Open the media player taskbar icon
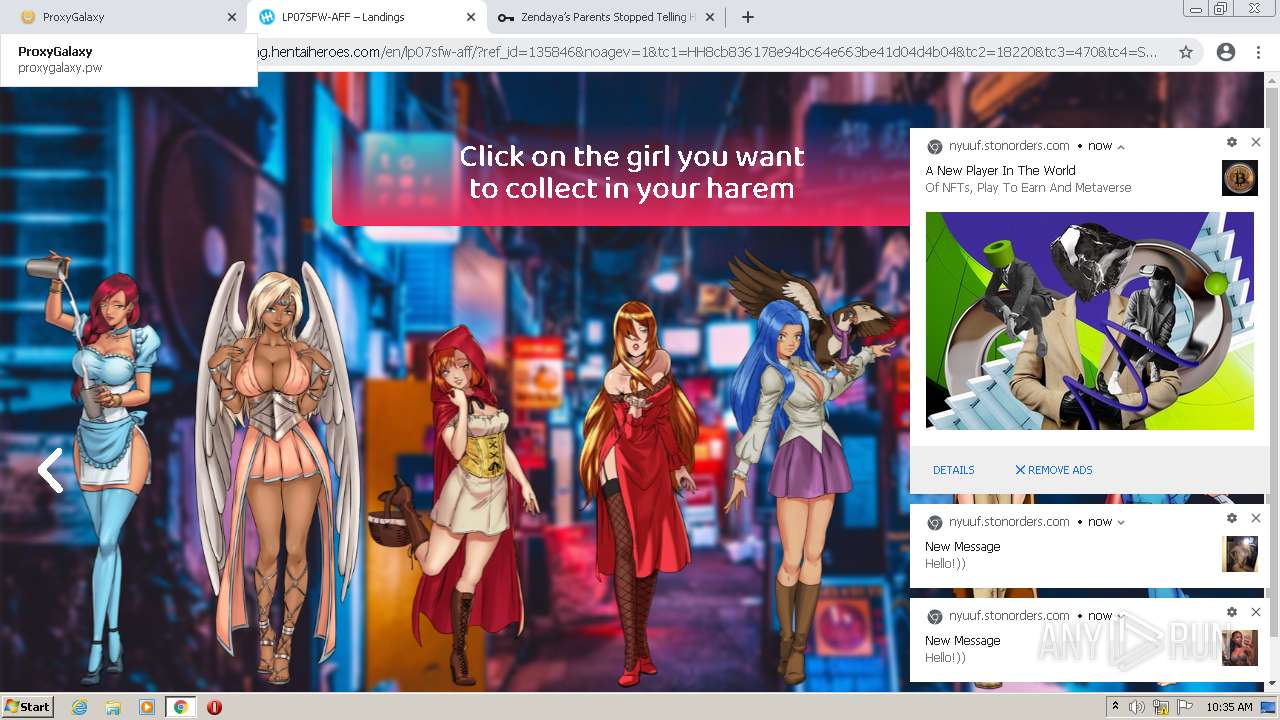 (x=147, y=707)
